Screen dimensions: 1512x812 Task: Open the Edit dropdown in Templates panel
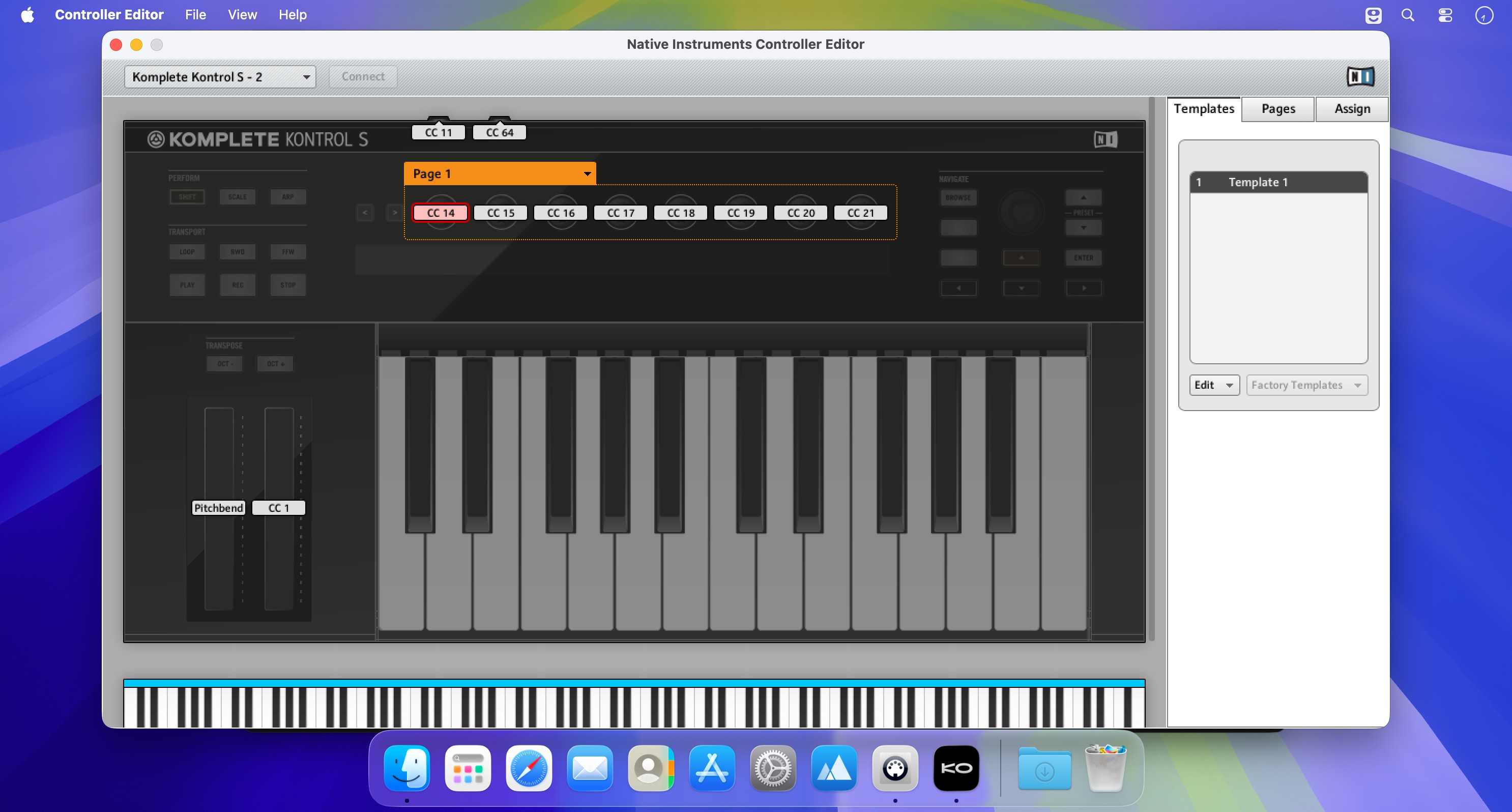[x=1214, y=385]
